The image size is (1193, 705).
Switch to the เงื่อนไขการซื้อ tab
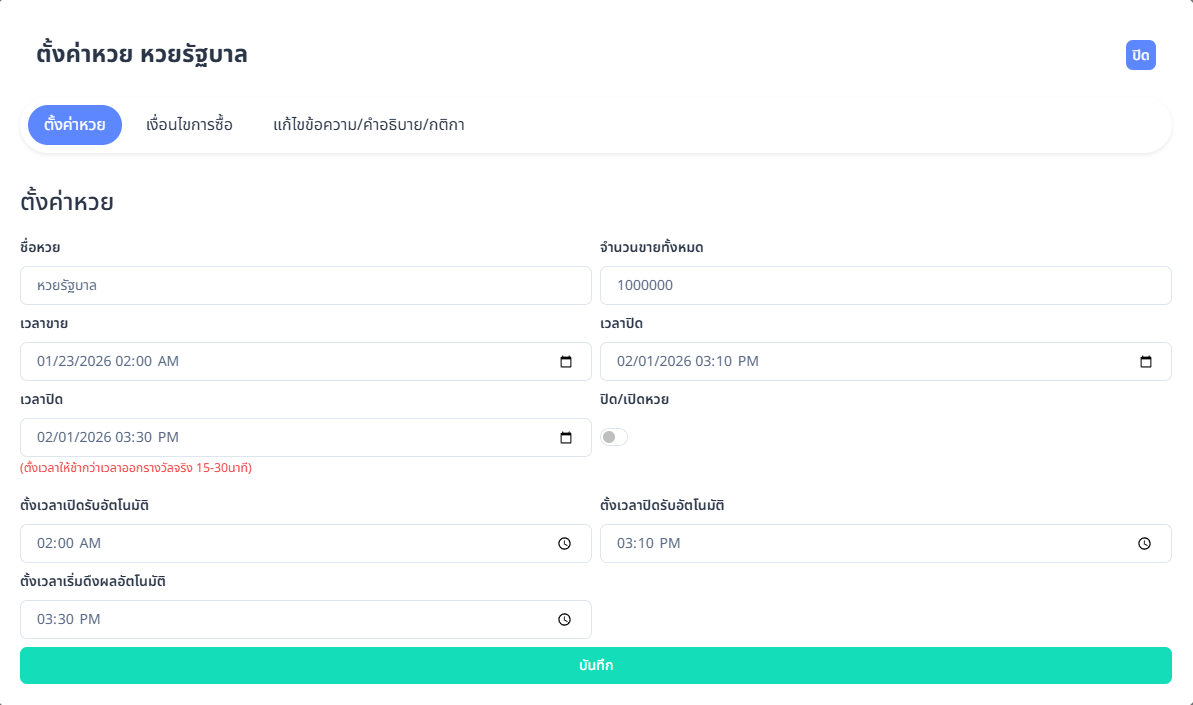point(189,125)
